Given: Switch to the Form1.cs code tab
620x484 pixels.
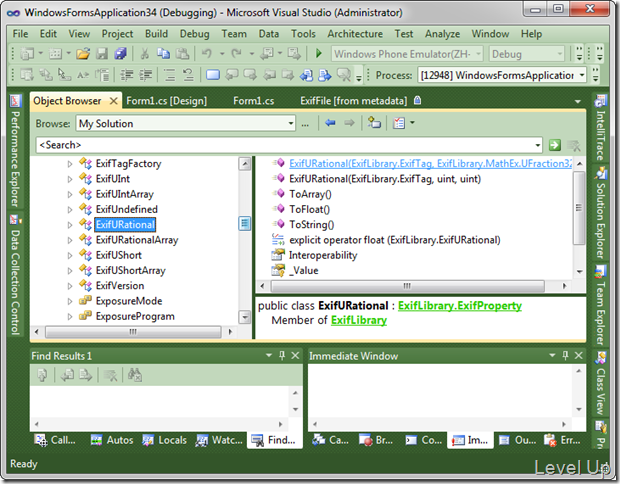Looking at the screenshot, I should point(253,101).
